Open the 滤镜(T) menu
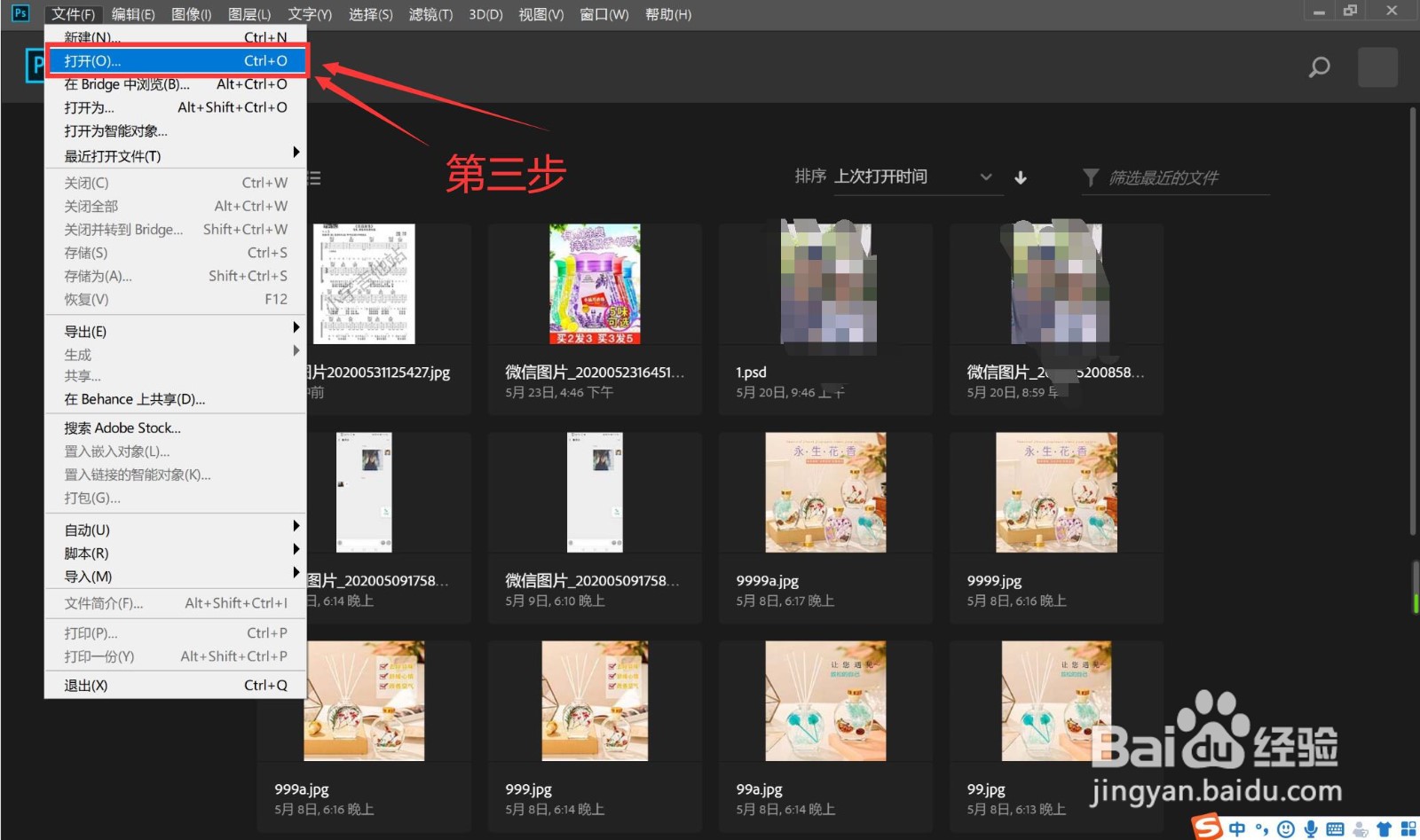The width and height of the screenshot is (1420, 840). point(430,13)
